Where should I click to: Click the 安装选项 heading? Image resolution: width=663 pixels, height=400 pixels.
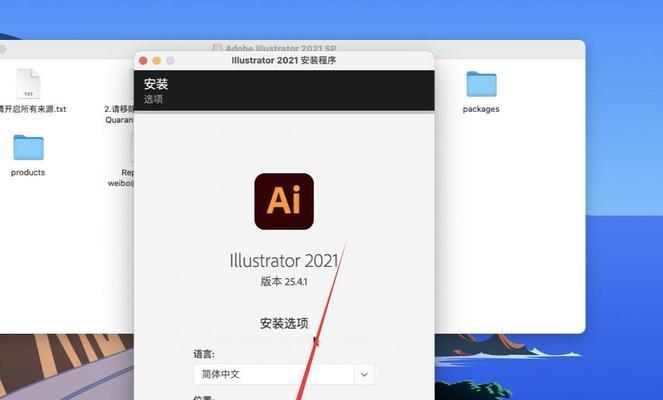coord(284,323)
